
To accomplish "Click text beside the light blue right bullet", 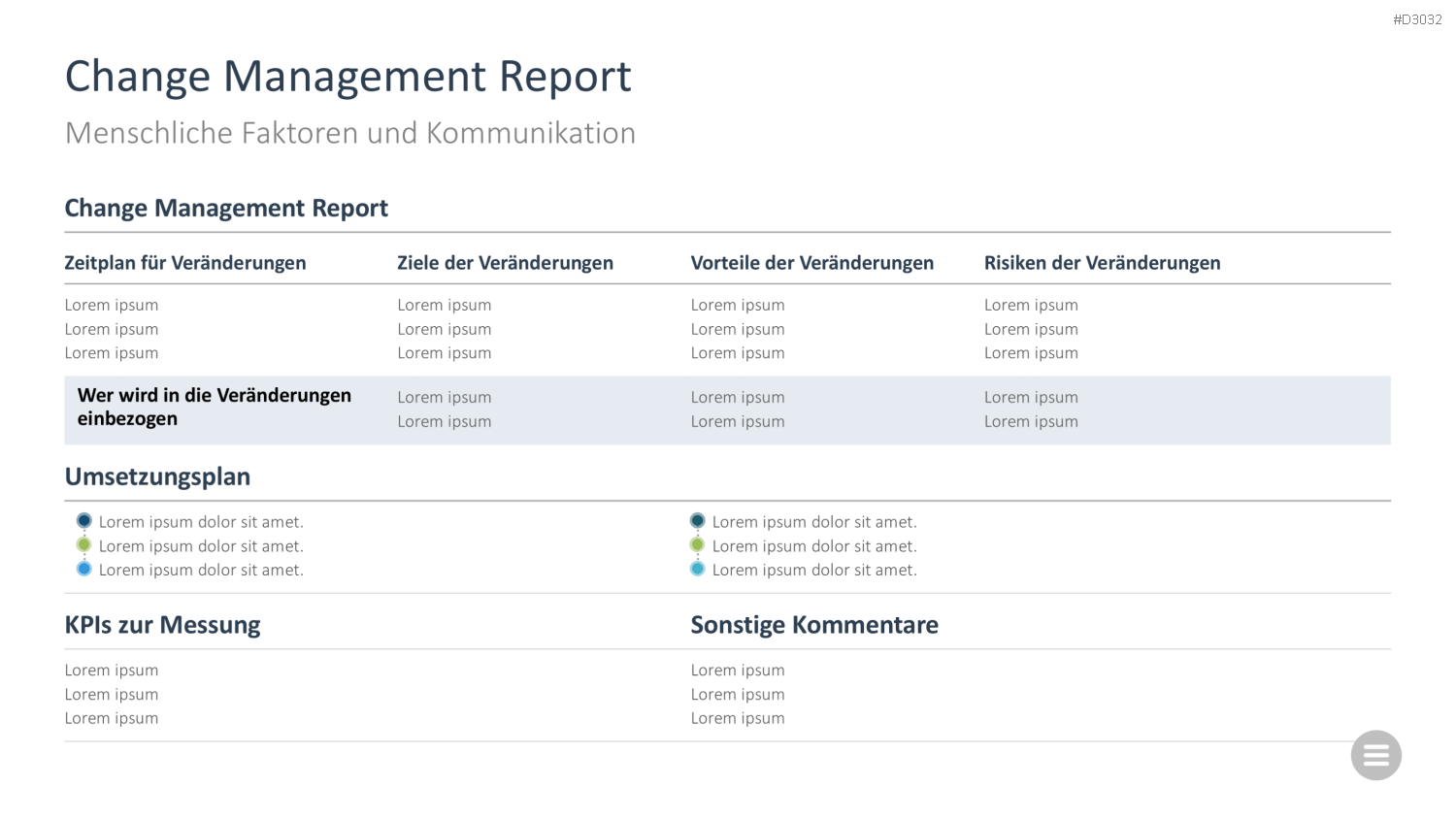I will click(x=814, y=571).
